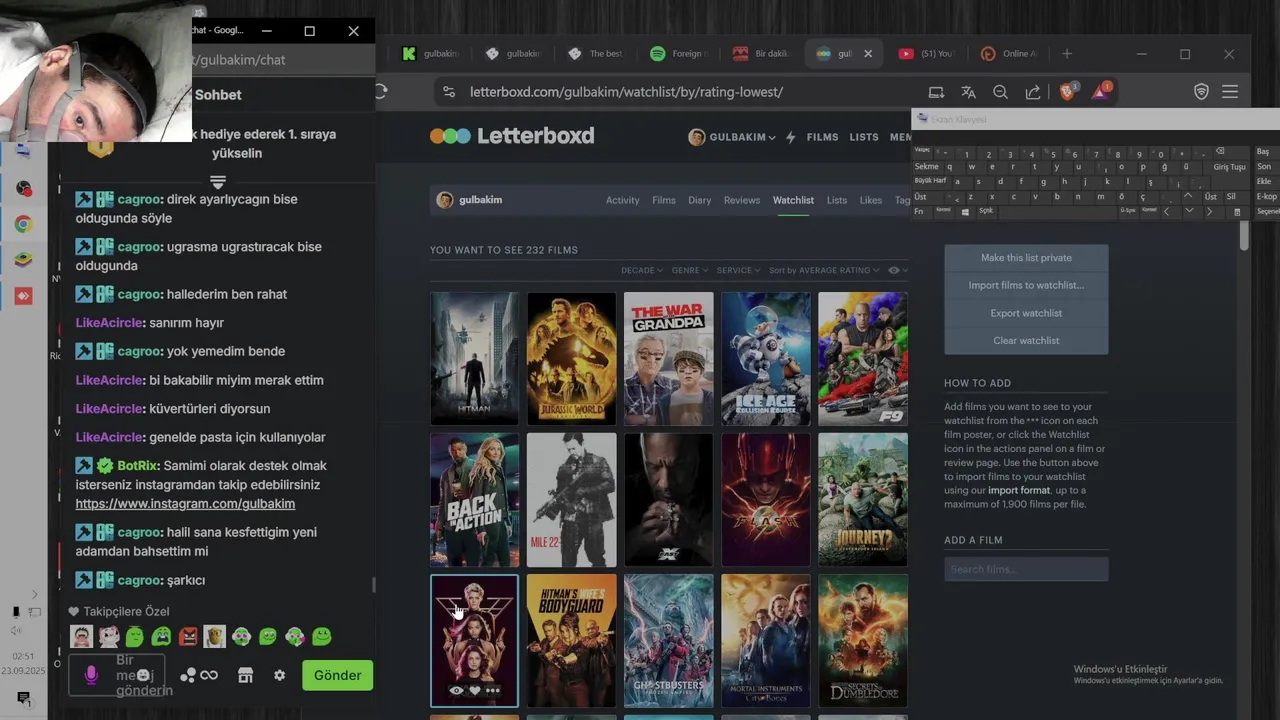Click the chat window scrollbar
The width and height of the screenshot is (1280, 720).
click(374, 585)
